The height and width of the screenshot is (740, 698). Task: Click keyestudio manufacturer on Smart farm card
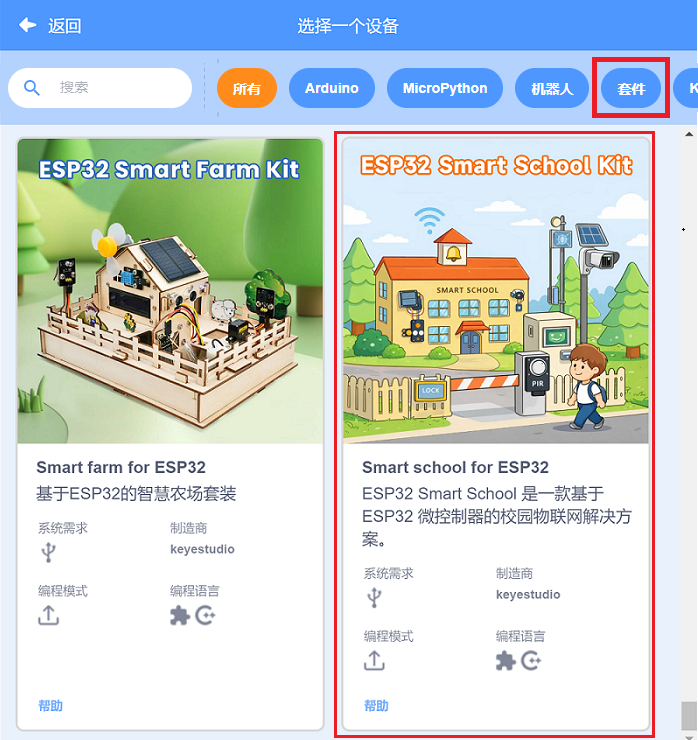point(202,549)
